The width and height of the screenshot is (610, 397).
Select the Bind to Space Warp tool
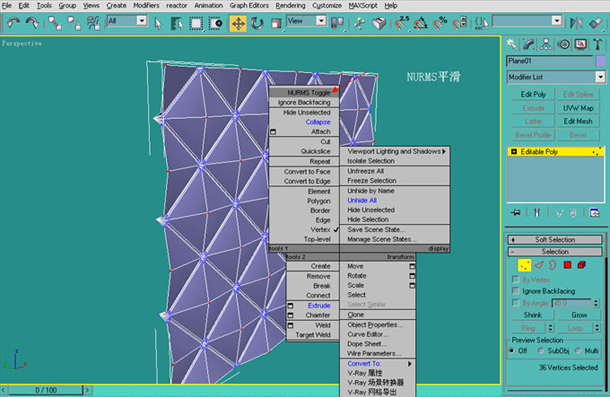point(93,23)
